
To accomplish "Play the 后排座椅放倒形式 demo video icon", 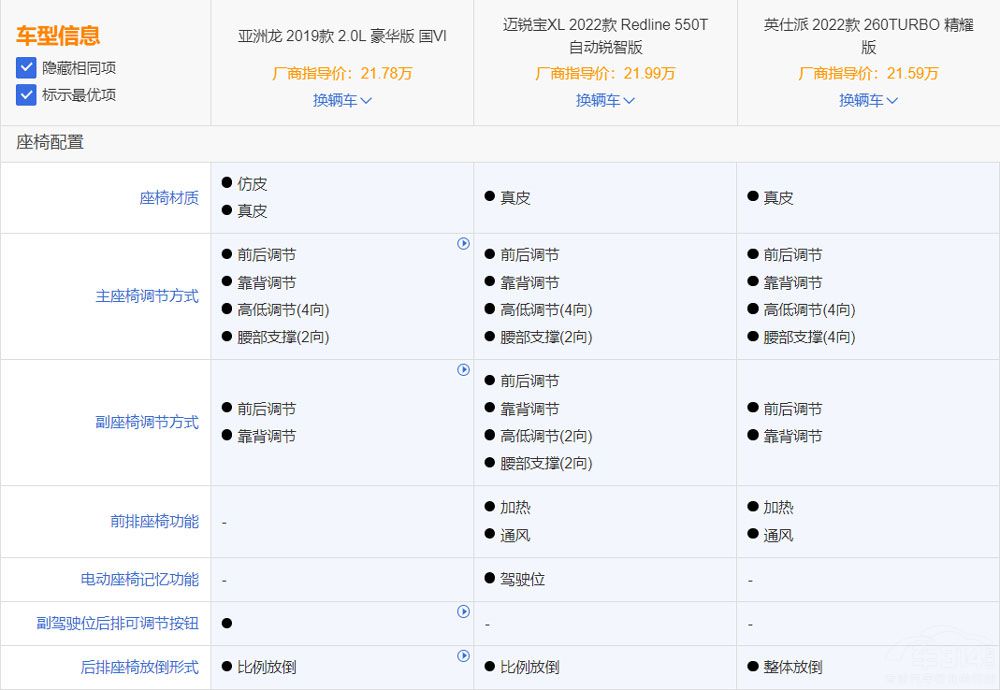I will pos(463,655).
